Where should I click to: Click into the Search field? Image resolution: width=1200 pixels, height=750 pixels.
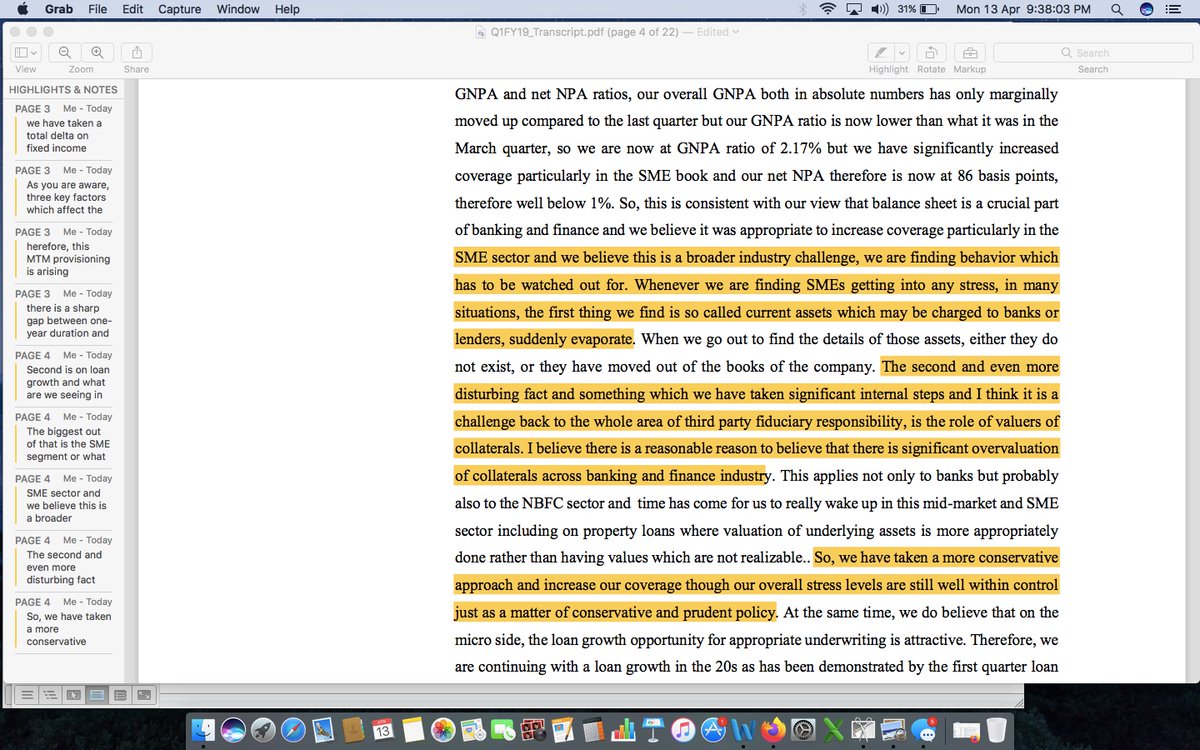tap(1093, 53)
